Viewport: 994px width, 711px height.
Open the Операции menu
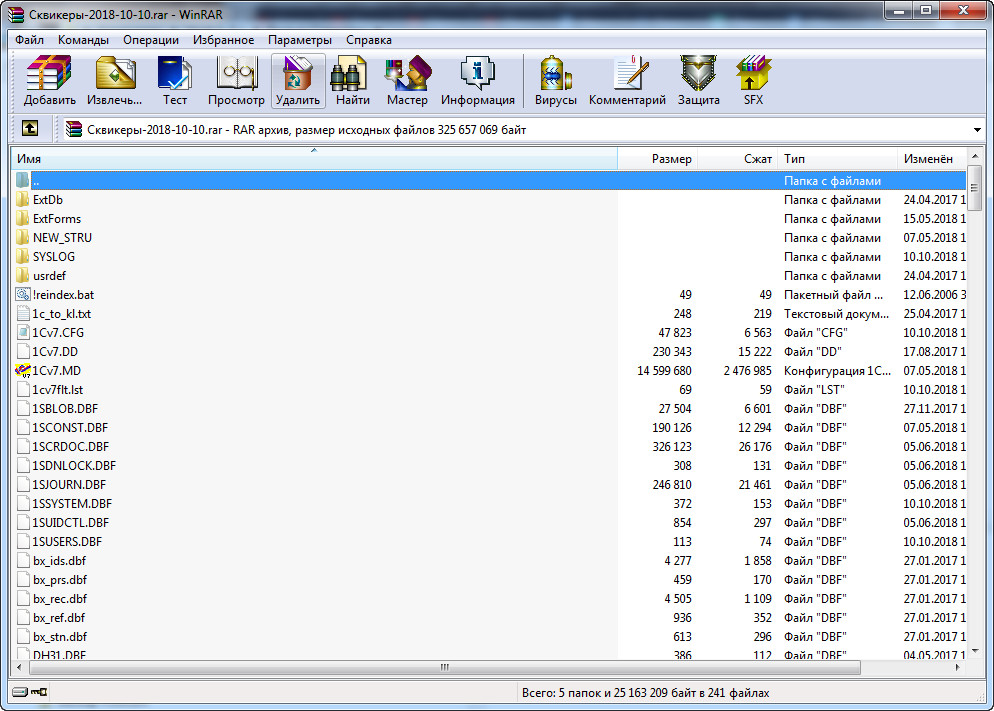click(x=151, y=40)
